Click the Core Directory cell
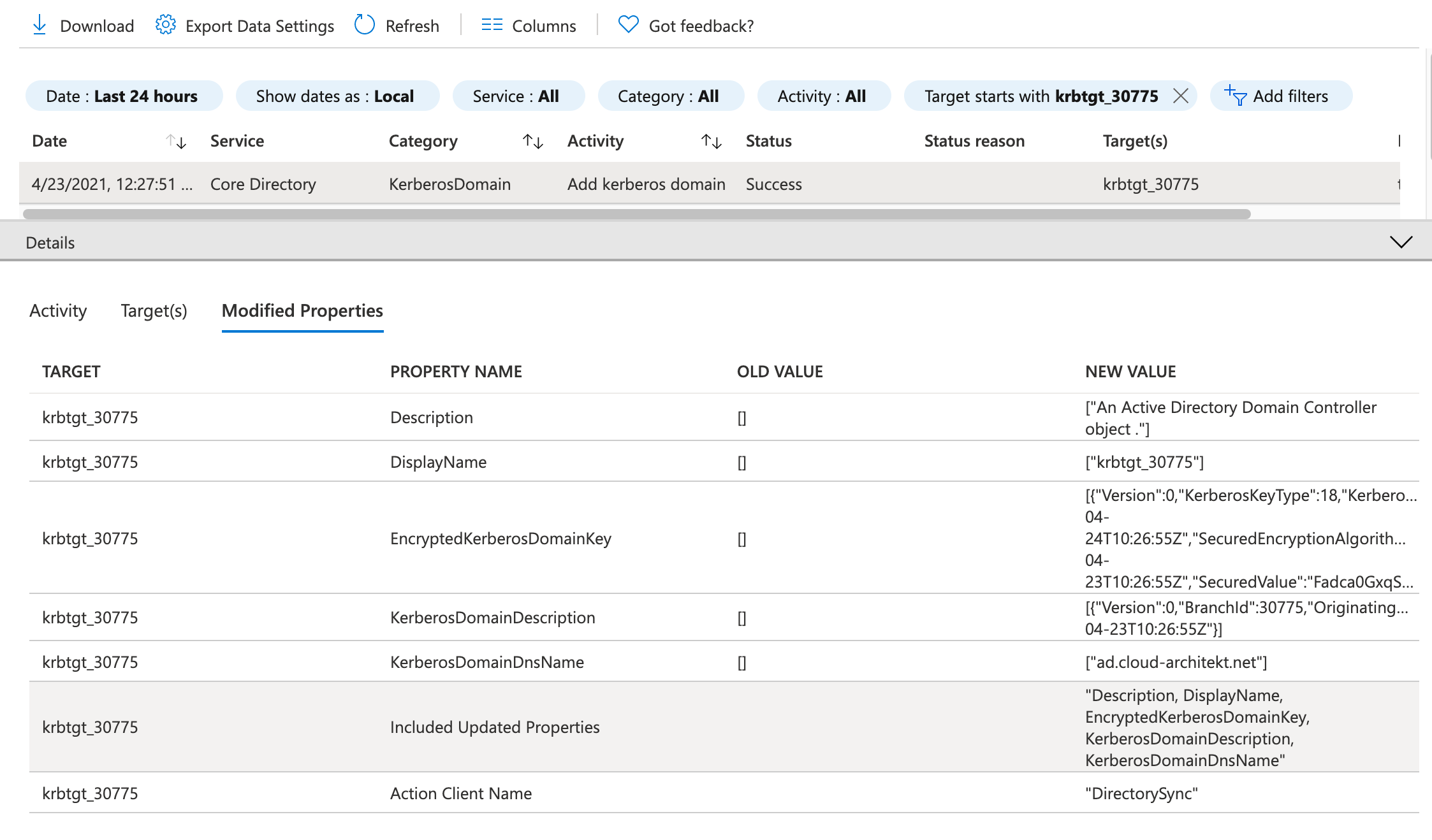The width and height of the screenshot is (1432, 840). pos(263,184)
